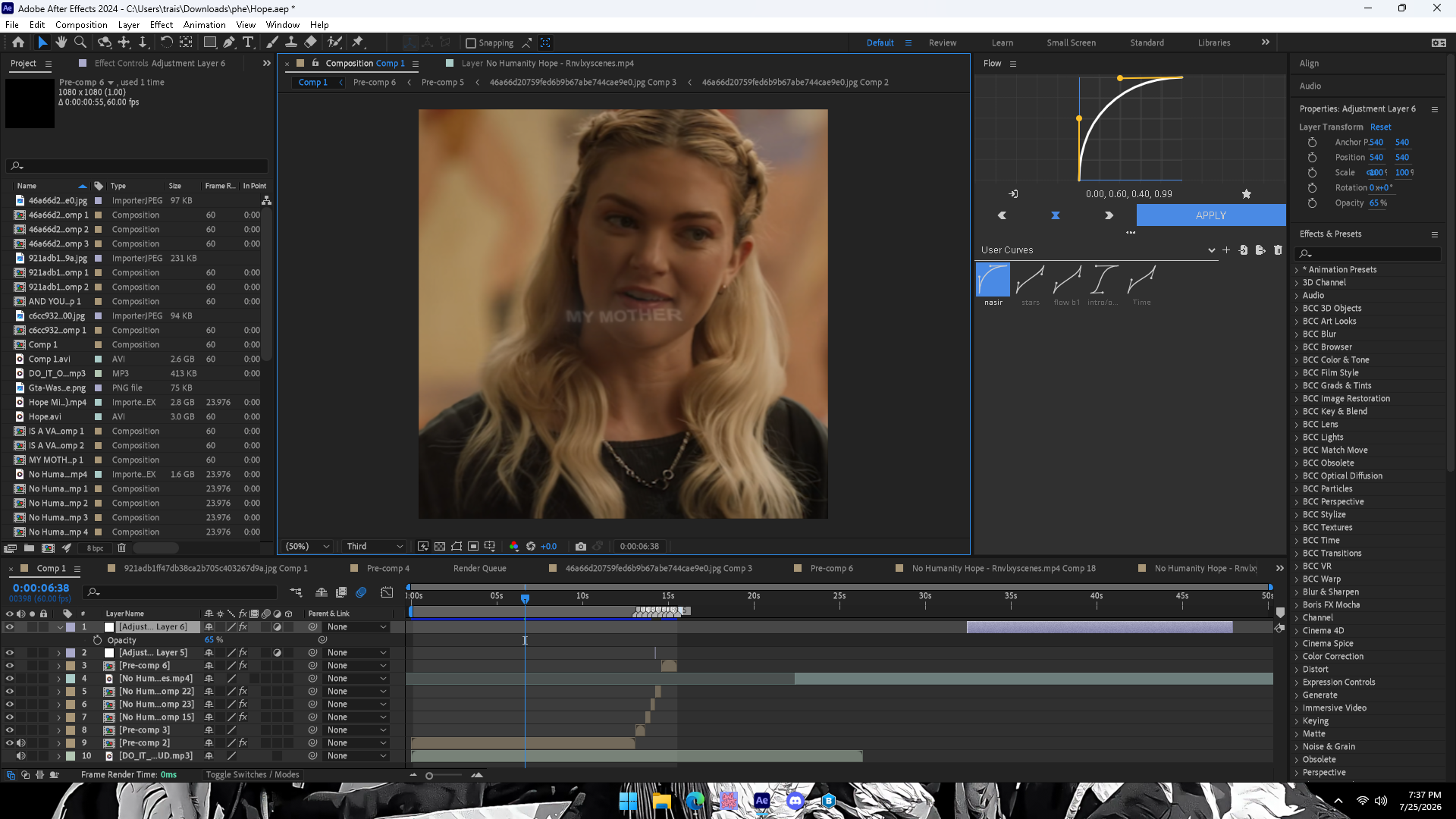Screen dimensions: 1456x819
Task: Click the Flow import curves icon
Action: (1243, 250)
